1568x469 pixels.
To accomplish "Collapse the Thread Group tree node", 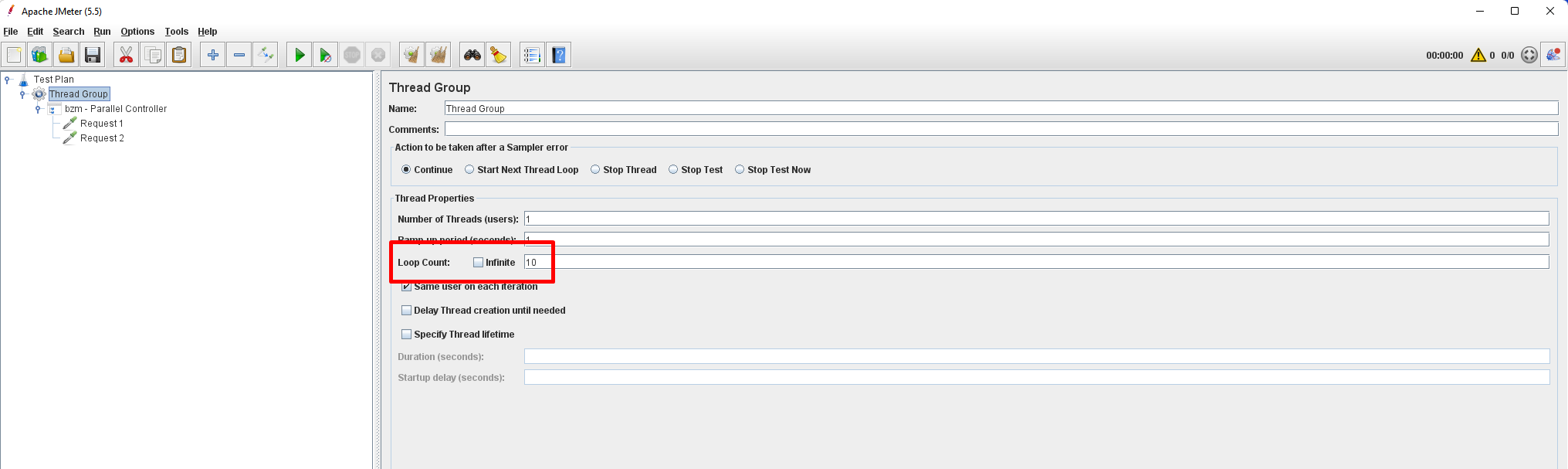I will point(22,94).
